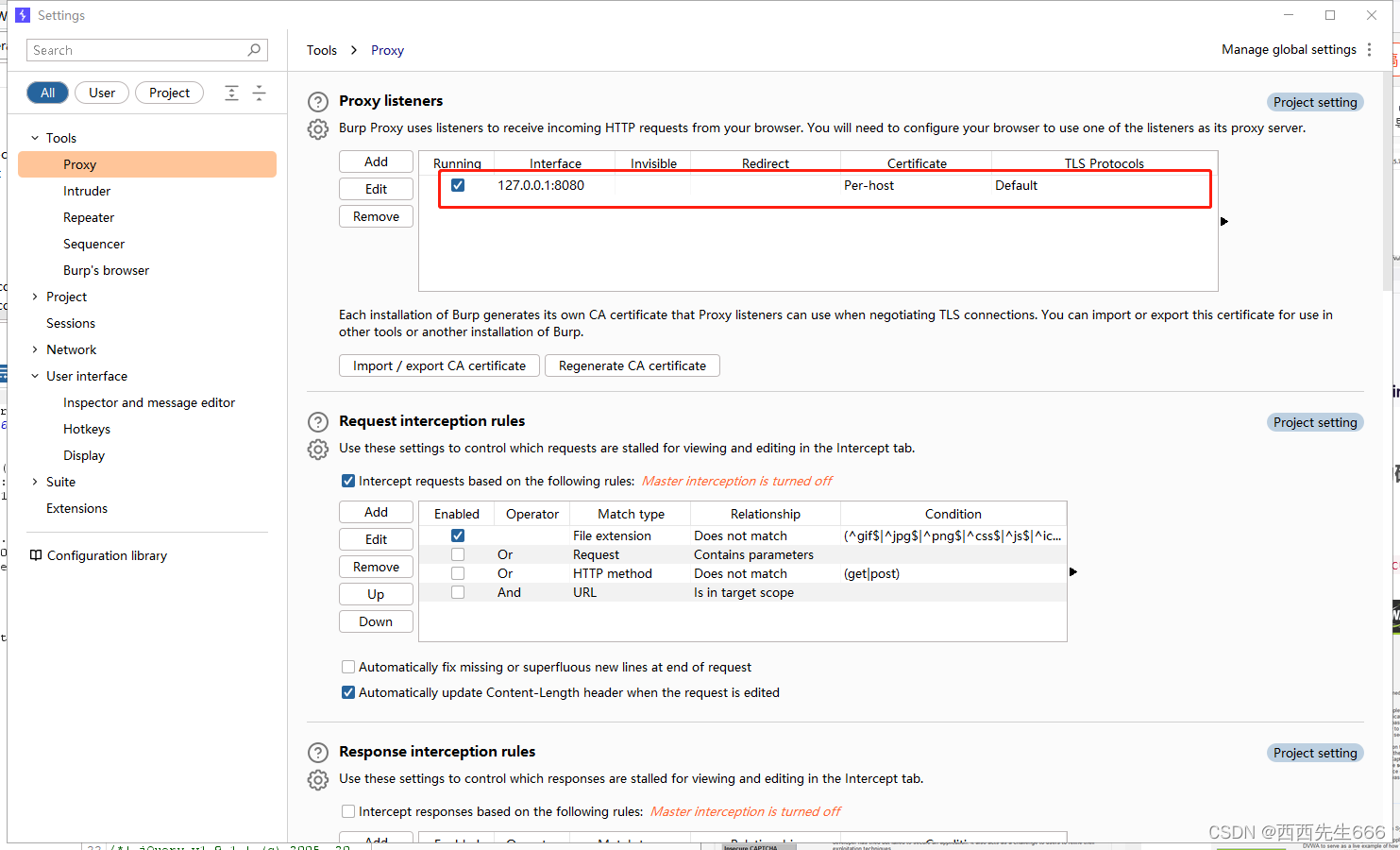The height and width of the screenshot is (850, 1400).
Task: Click the Interface column header in listeners table
Action: 555,163
